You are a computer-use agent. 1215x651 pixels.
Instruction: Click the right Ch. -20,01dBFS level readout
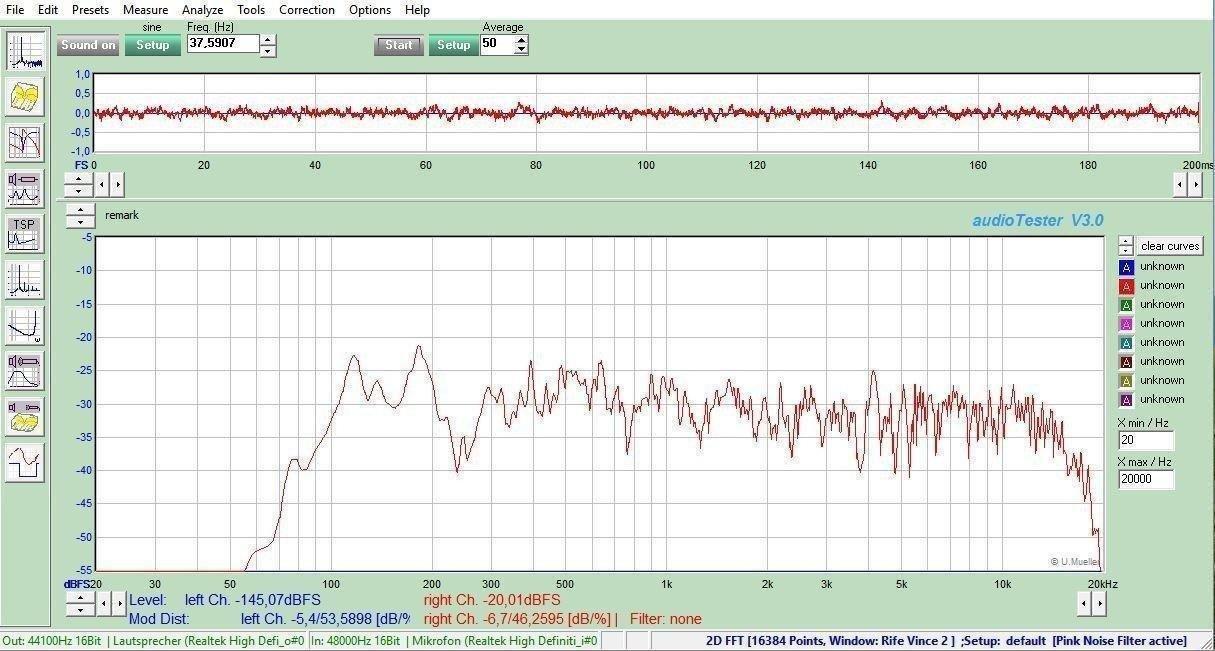coord(492,600)
